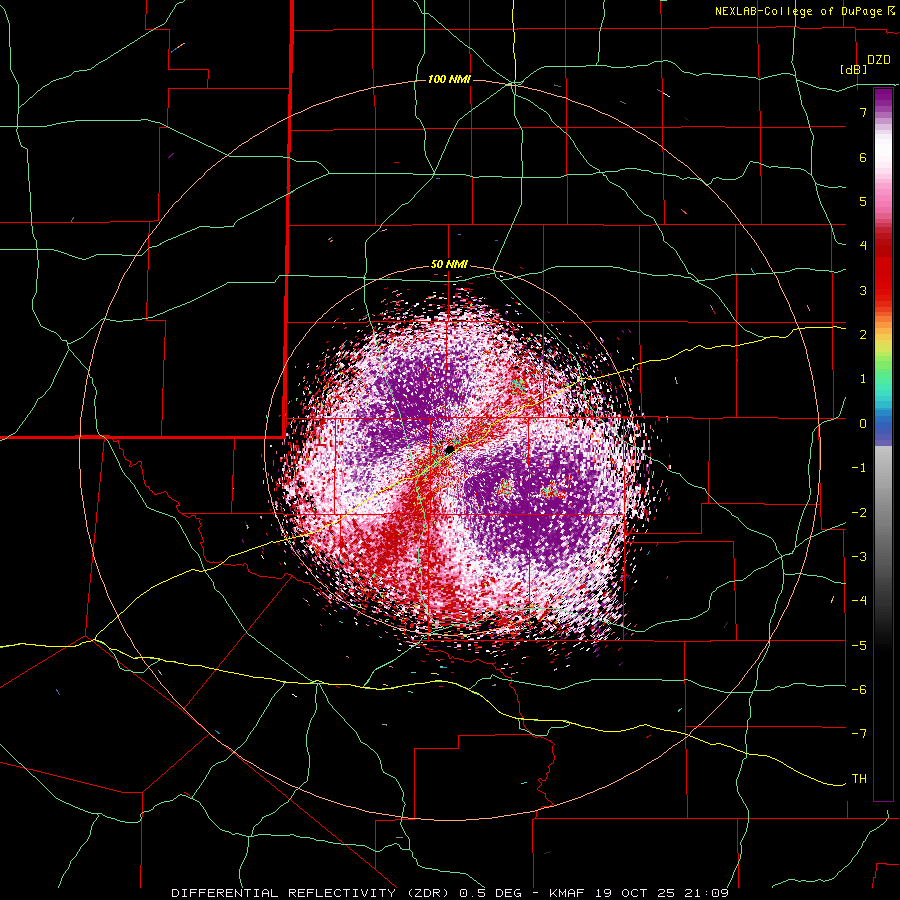This screenshot has width=900, height=900.
Task: Click the Differential Reflectivity KMAF caption text
Action: (x=450, y=893)
